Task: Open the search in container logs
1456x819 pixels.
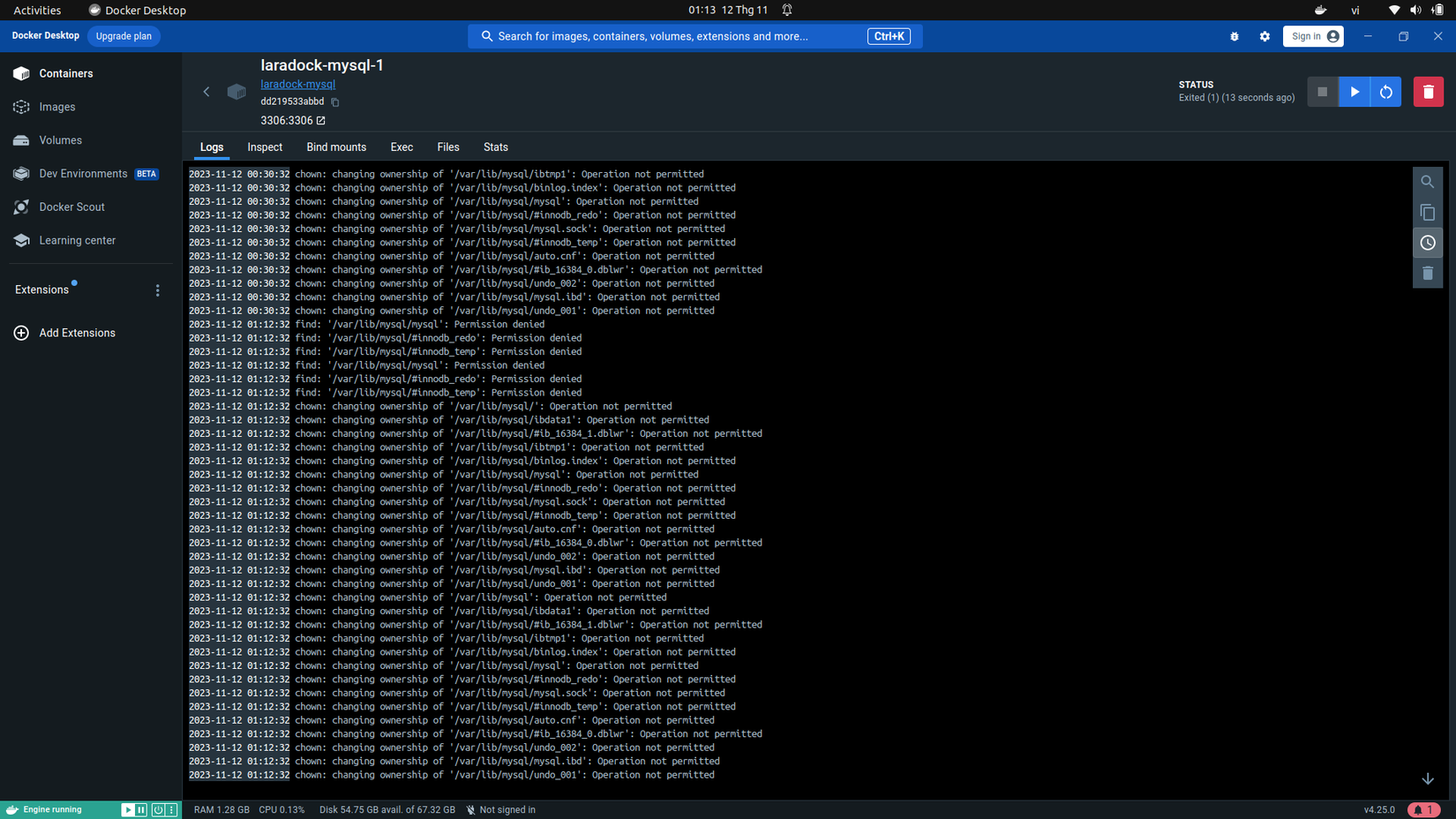Action: pos(1428,181)
